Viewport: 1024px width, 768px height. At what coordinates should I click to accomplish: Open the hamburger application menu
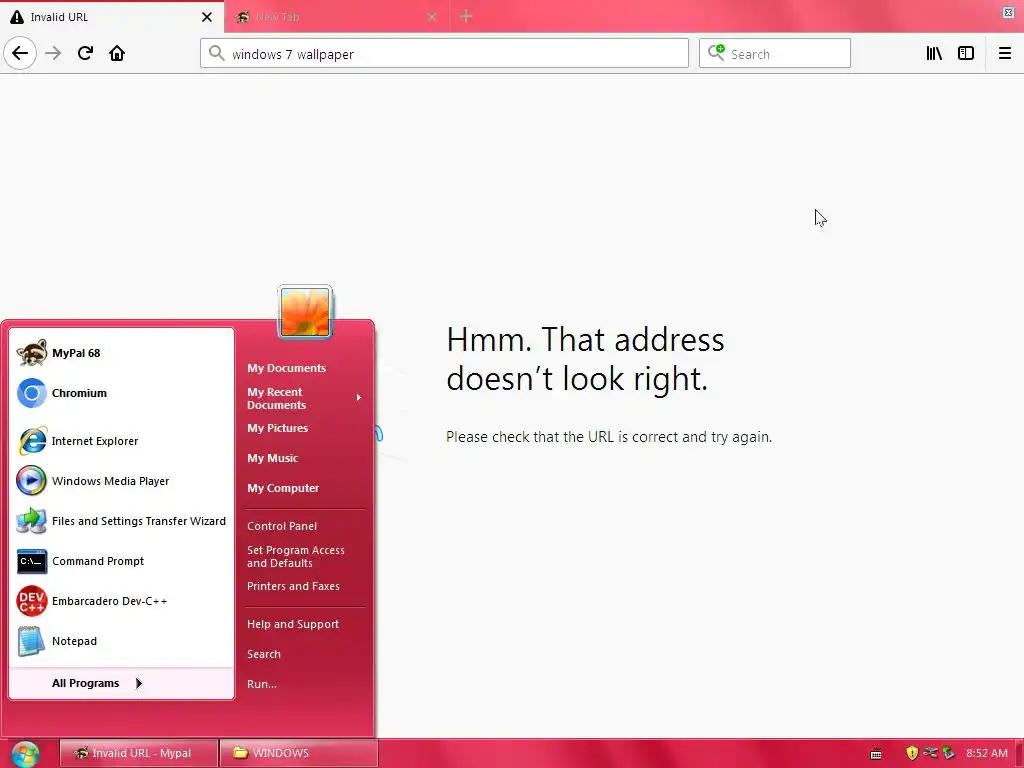point(1004,53)
